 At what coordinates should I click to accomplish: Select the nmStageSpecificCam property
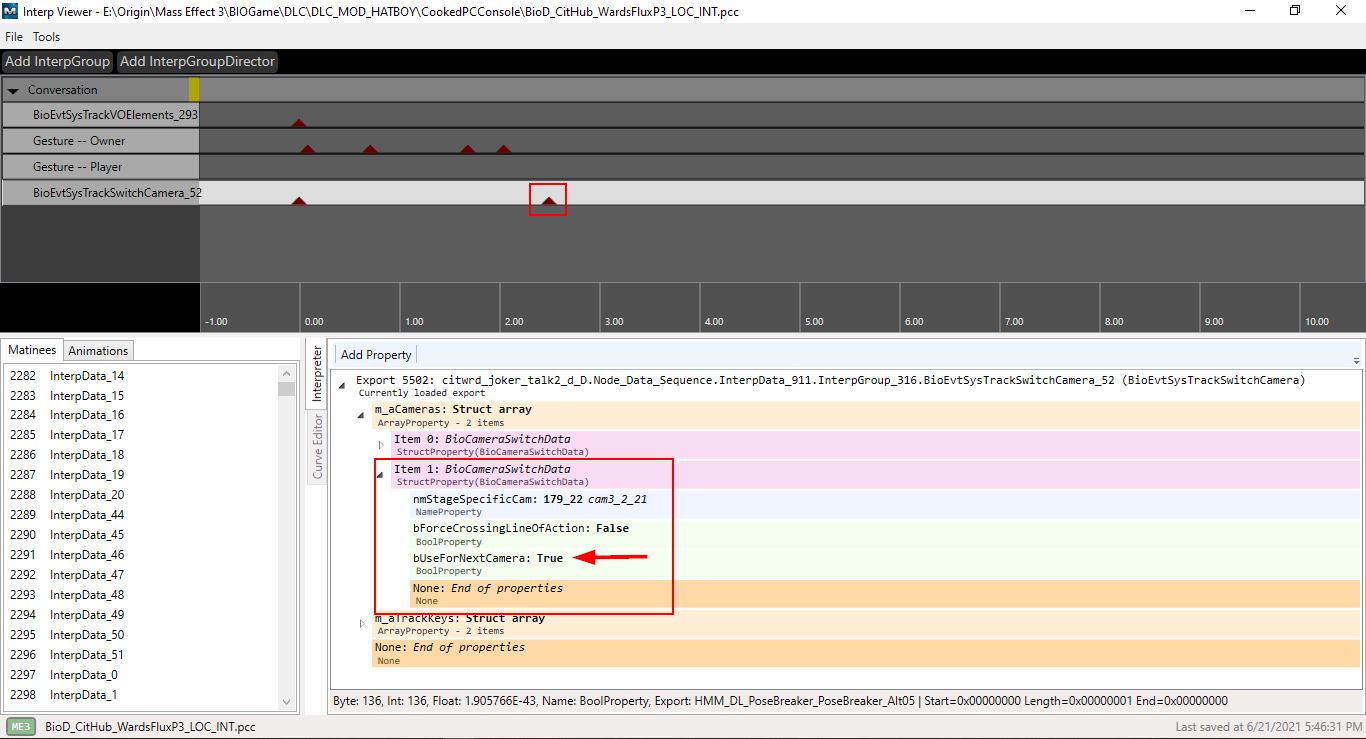click(886, 505)
